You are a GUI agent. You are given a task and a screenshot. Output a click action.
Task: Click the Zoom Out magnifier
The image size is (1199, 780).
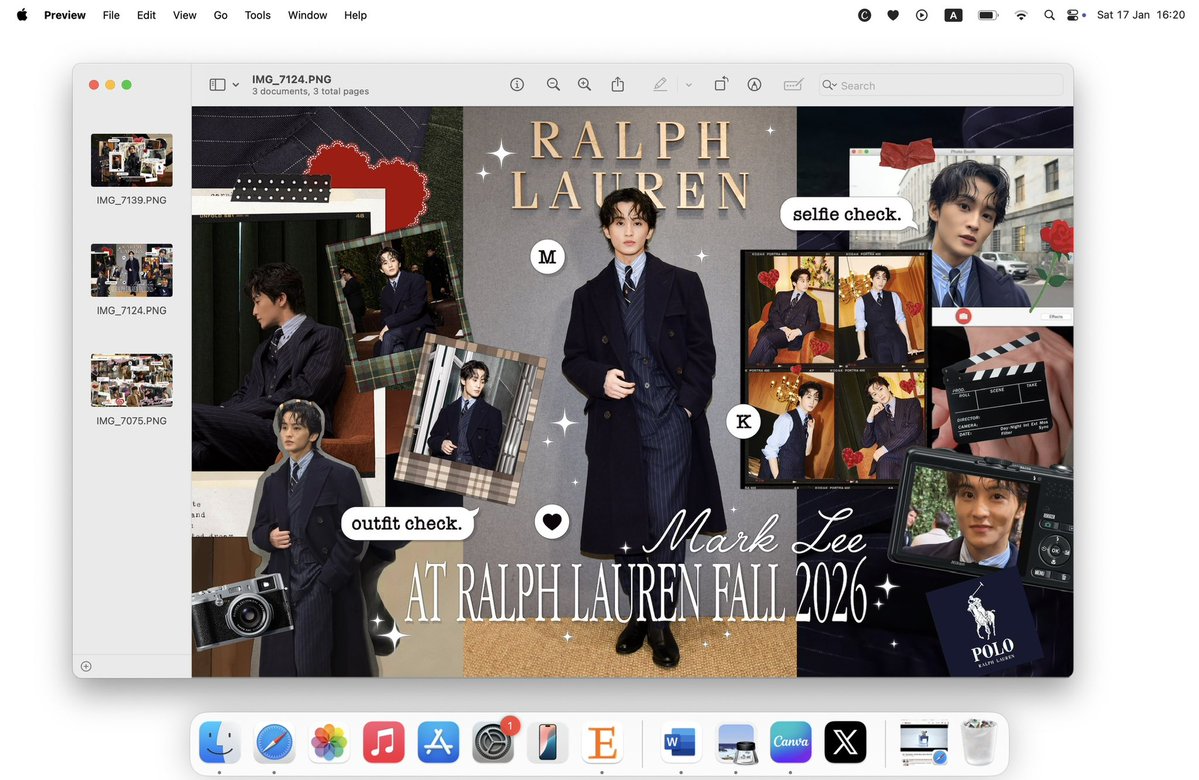coord(553,85)
